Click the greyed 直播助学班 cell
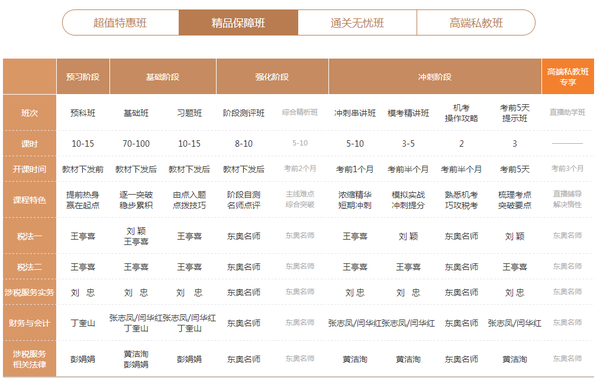This screenshot has height=378, width=600. pyautogui.click(x=567, y=112)
